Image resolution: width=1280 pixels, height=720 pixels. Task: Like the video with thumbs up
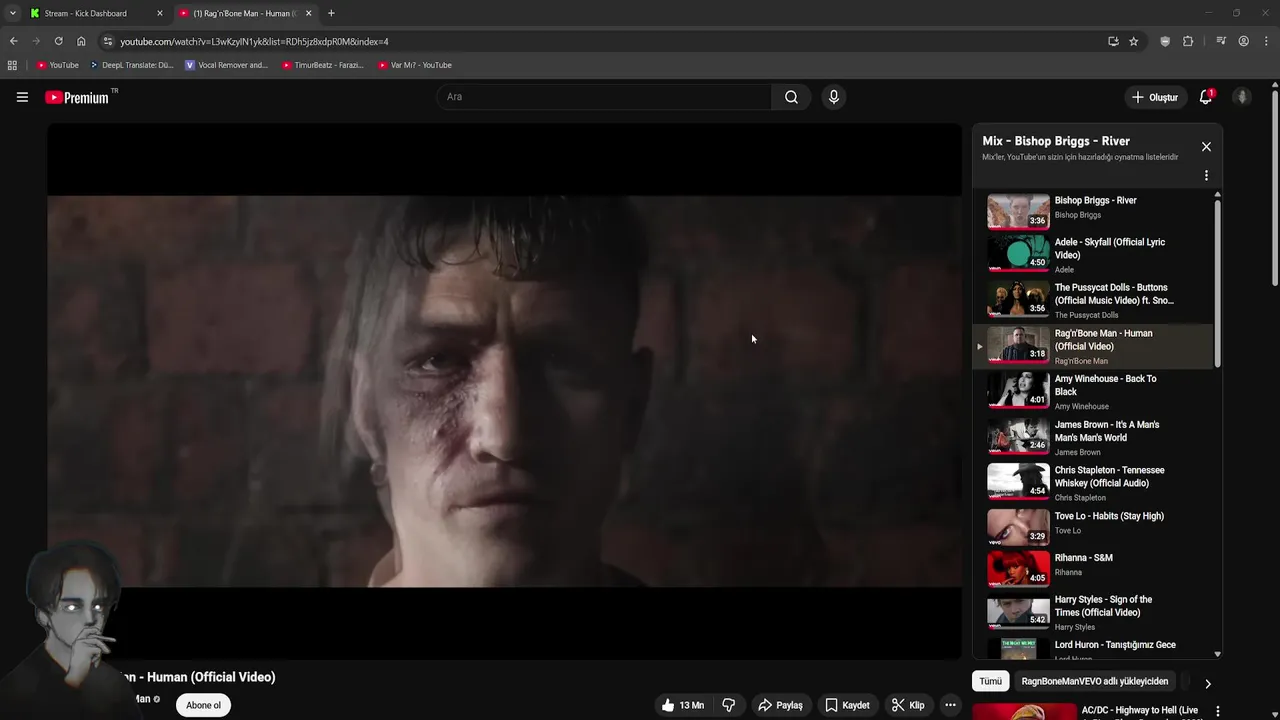682,705
